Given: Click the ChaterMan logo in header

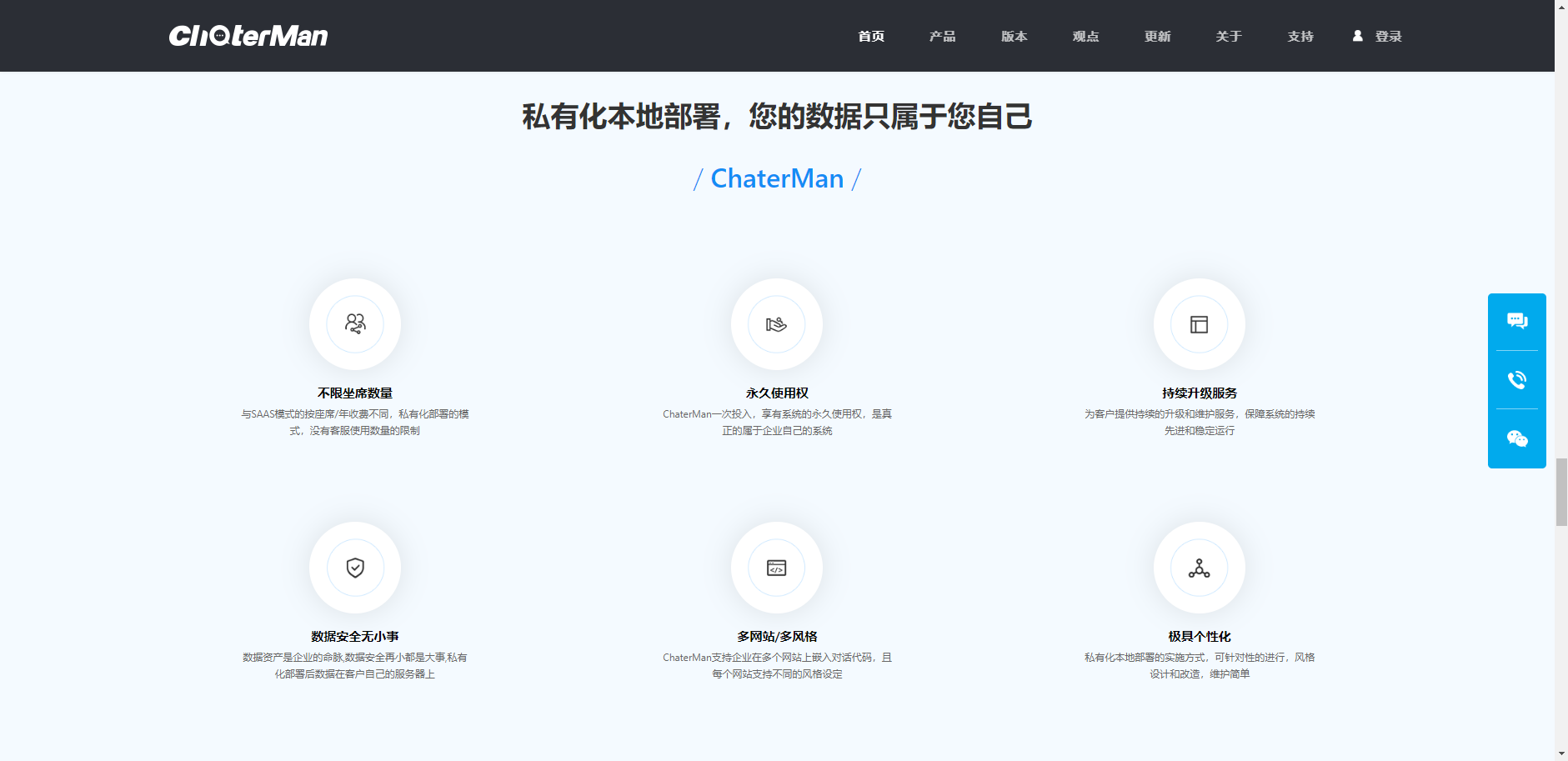Looking at the screenshot, I should [248, 36].
